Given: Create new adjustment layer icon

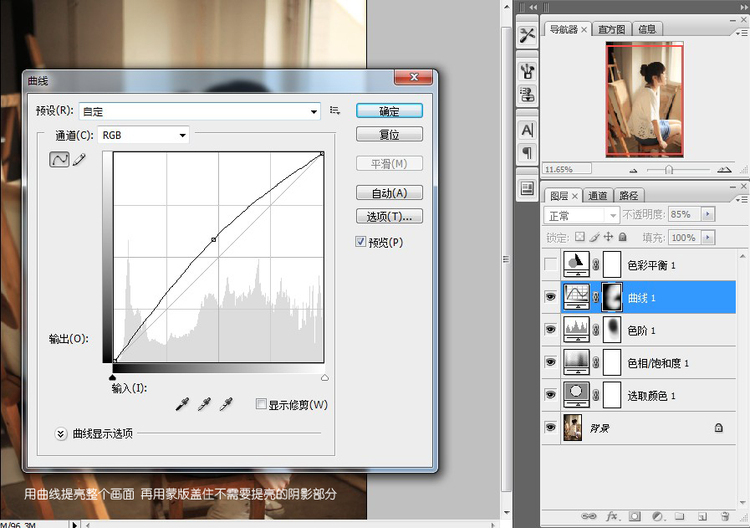Looking at the screenshot, I should tap(657, 517).
